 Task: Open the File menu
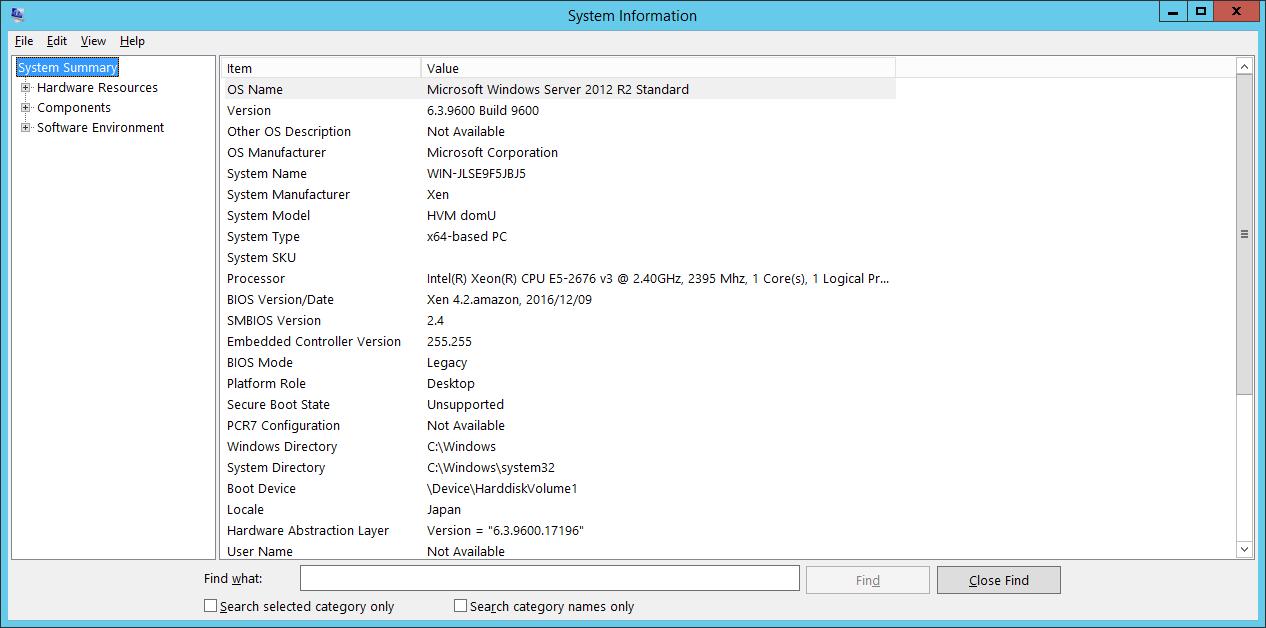click(24, 41)
